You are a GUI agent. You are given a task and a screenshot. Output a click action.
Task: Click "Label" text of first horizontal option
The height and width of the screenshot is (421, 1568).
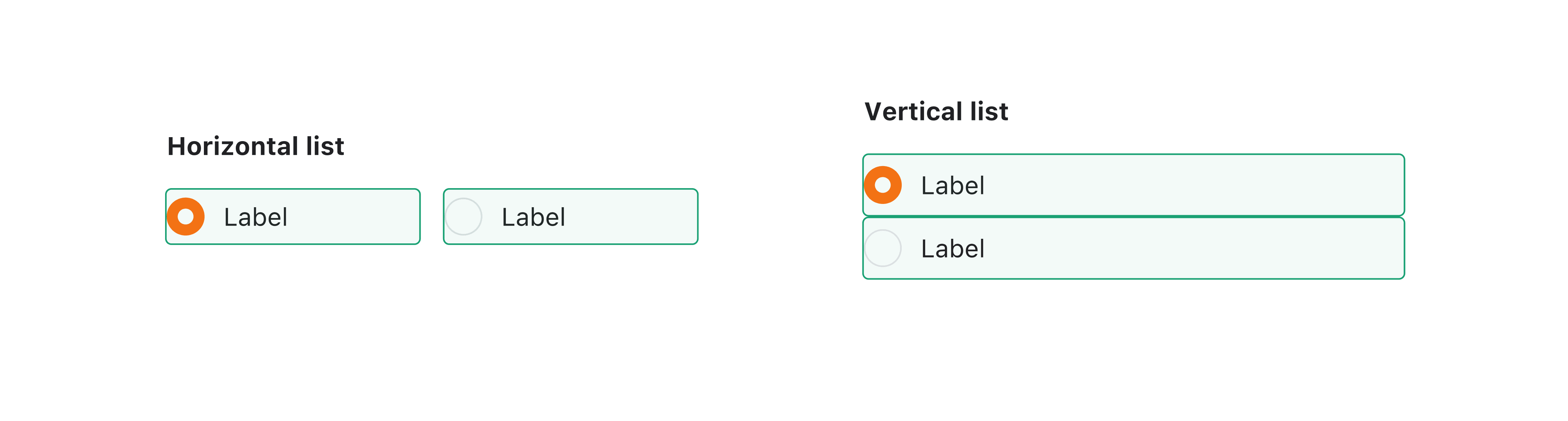pos(256,217)
